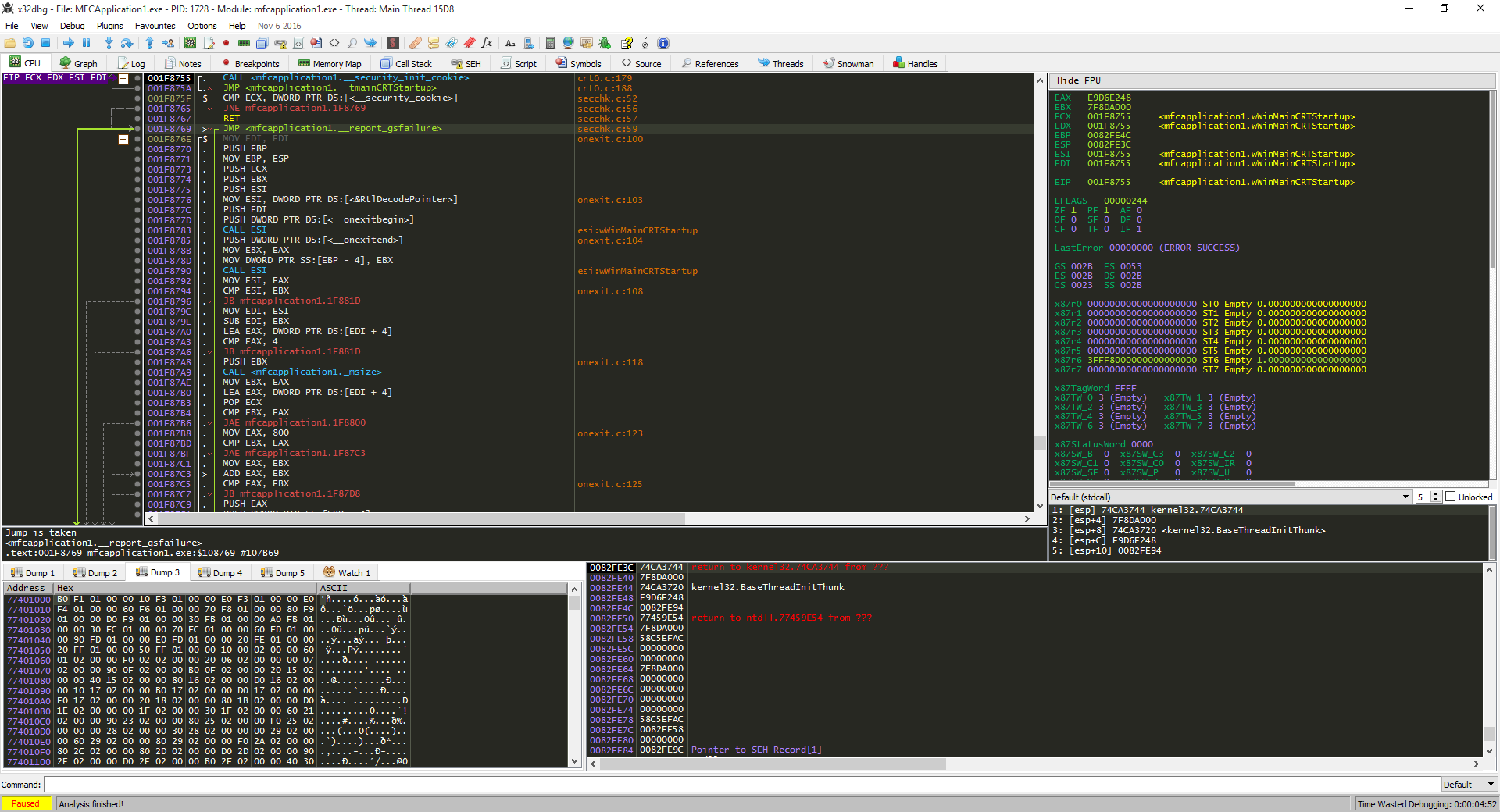
Task: Click the EIP register value 001F8755
Action: coord(1109,182)
